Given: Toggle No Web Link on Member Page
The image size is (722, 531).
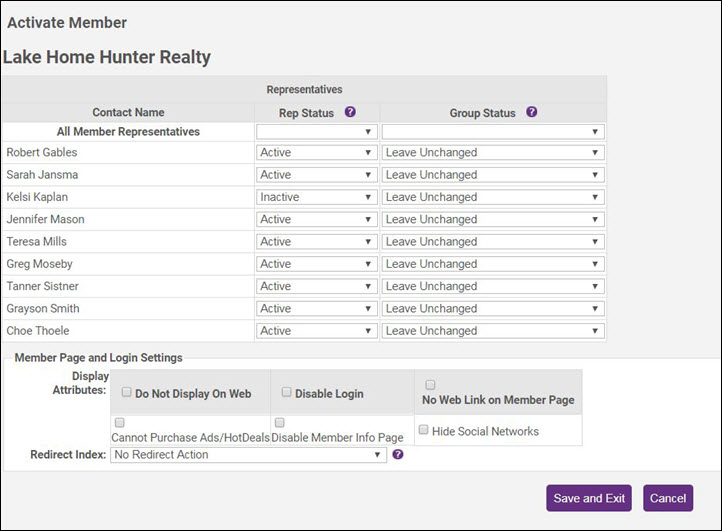Looking at the screenshot, I should 430,384.
